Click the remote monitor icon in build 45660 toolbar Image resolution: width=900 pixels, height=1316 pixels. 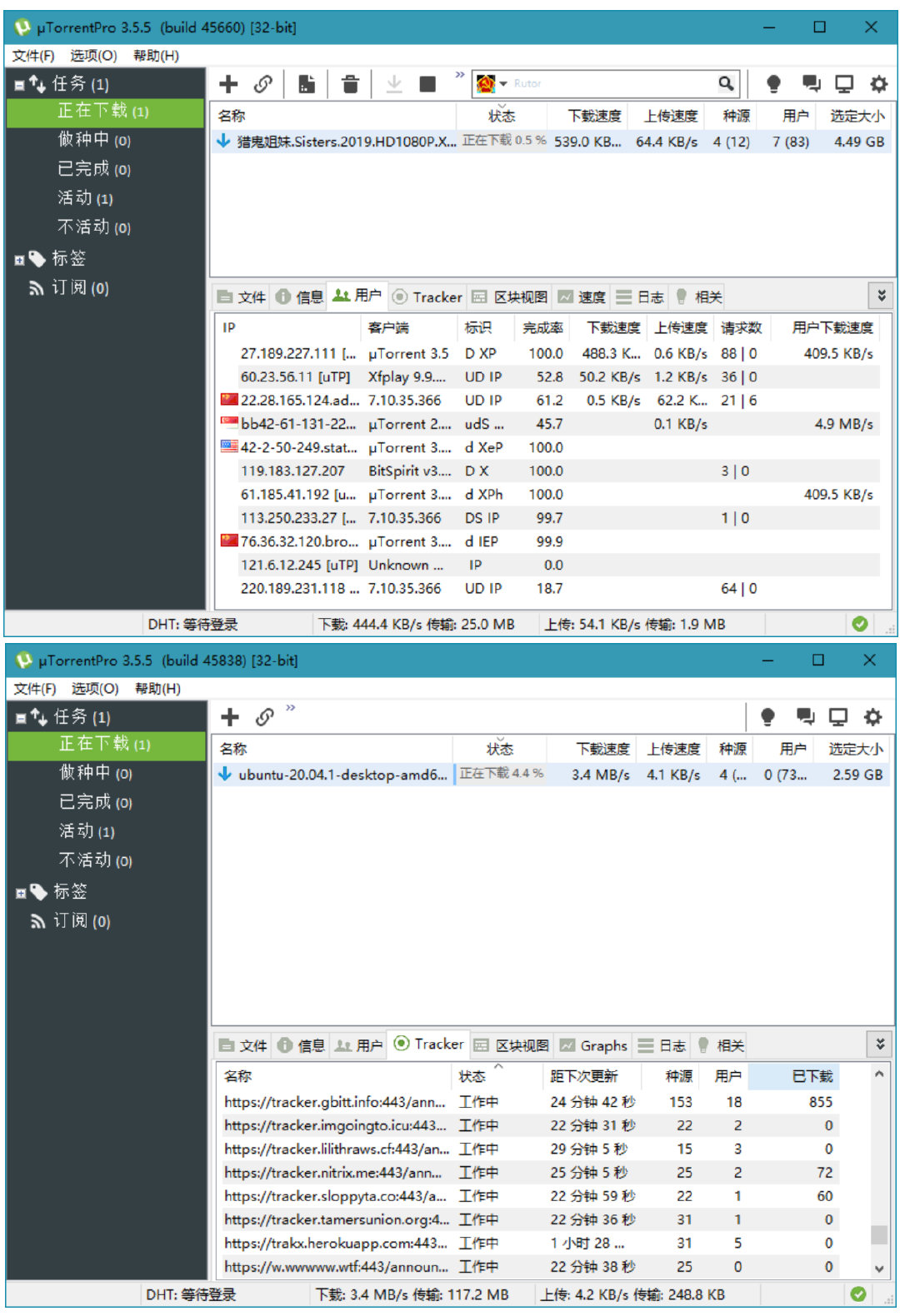[x=844, y=84]
